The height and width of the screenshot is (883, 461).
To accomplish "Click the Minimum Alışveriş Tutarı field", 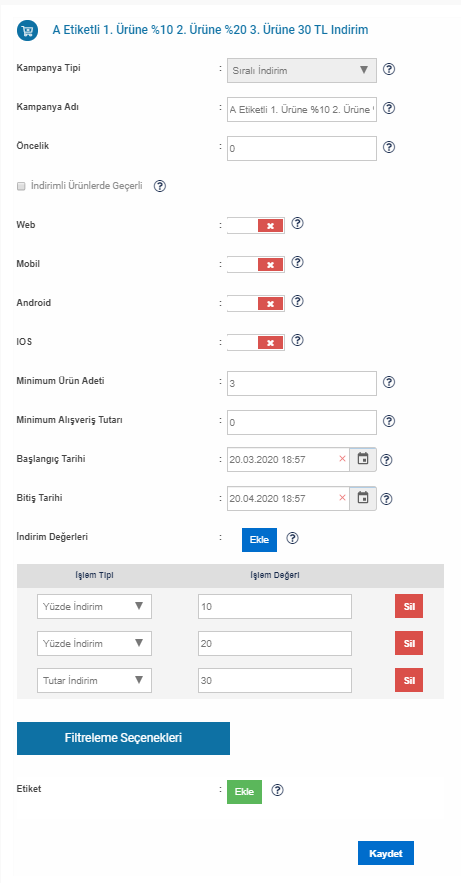I will coord(302,422).
